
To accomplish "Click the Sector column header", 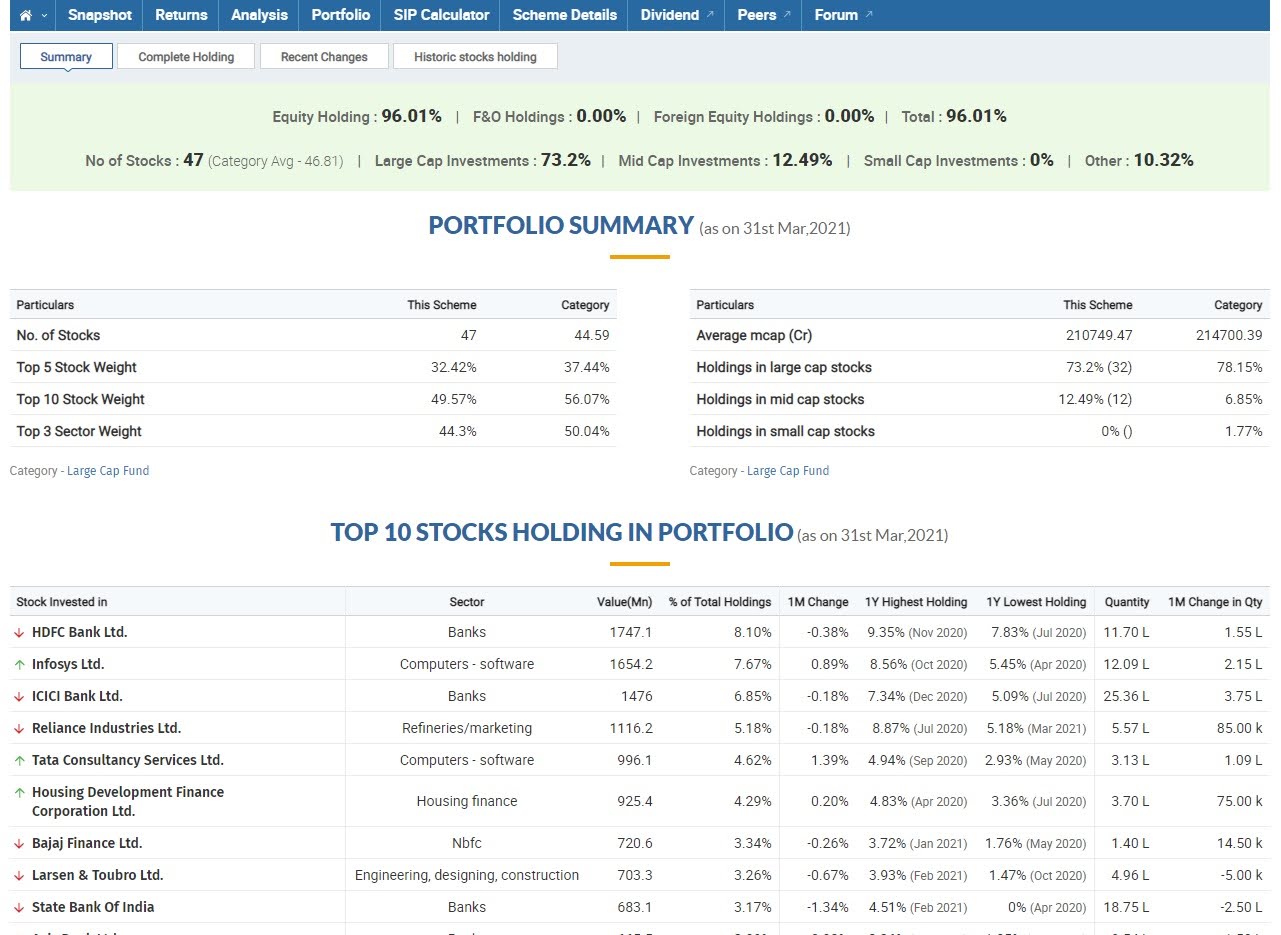I will (467, 602).
